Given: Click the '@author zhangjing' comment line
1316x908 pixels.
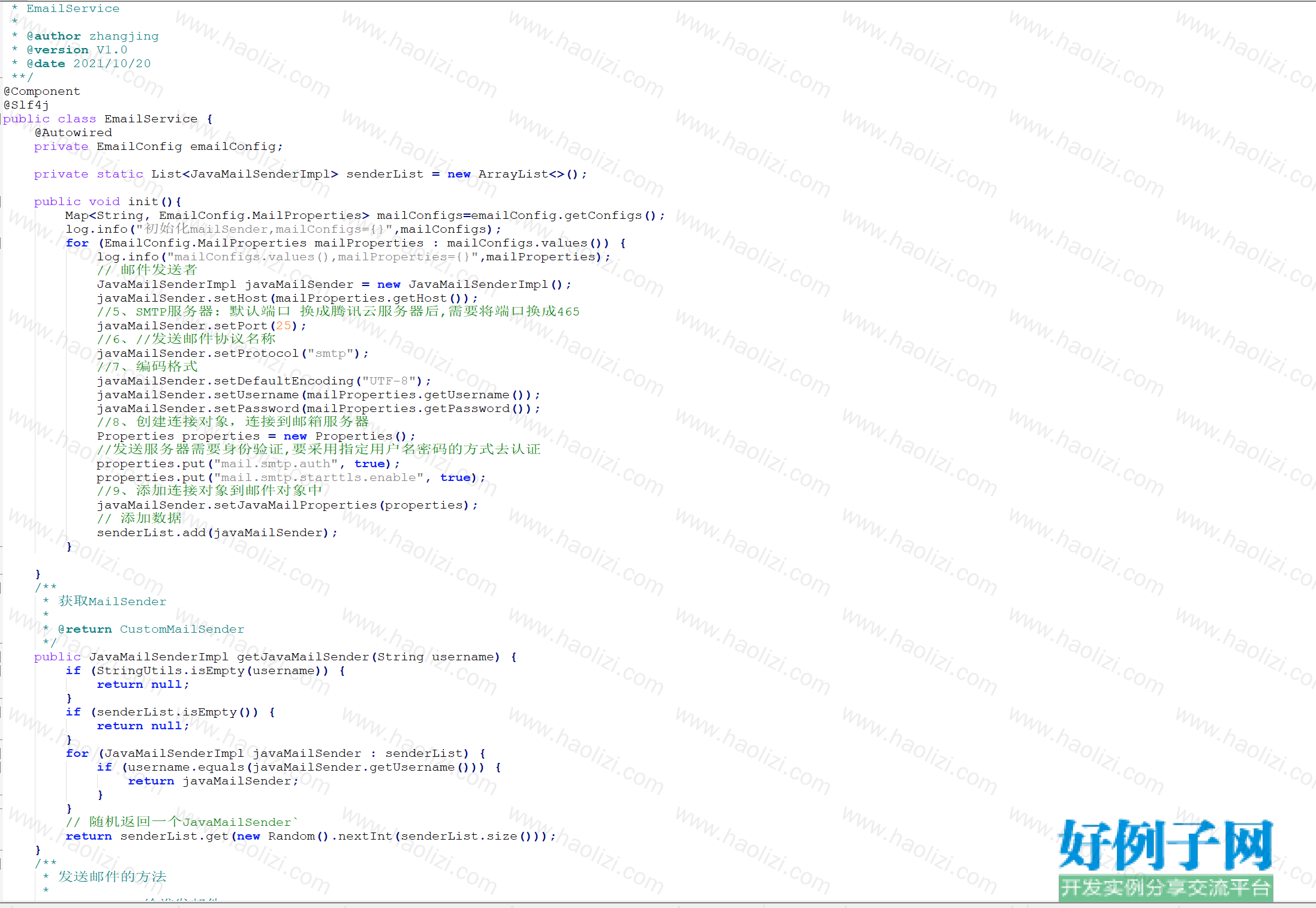Looking at the screenshot, I should click(x=85, y=36).
